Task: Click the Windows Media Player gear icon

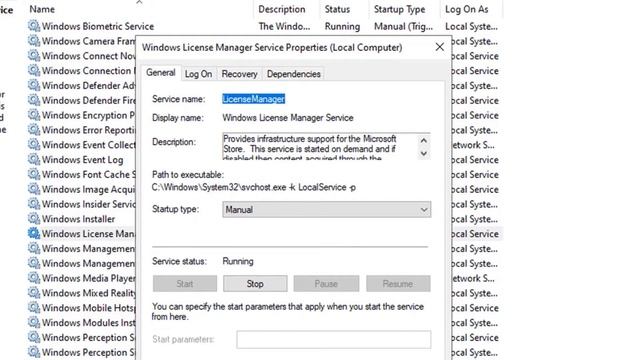Action: point(34,278)
